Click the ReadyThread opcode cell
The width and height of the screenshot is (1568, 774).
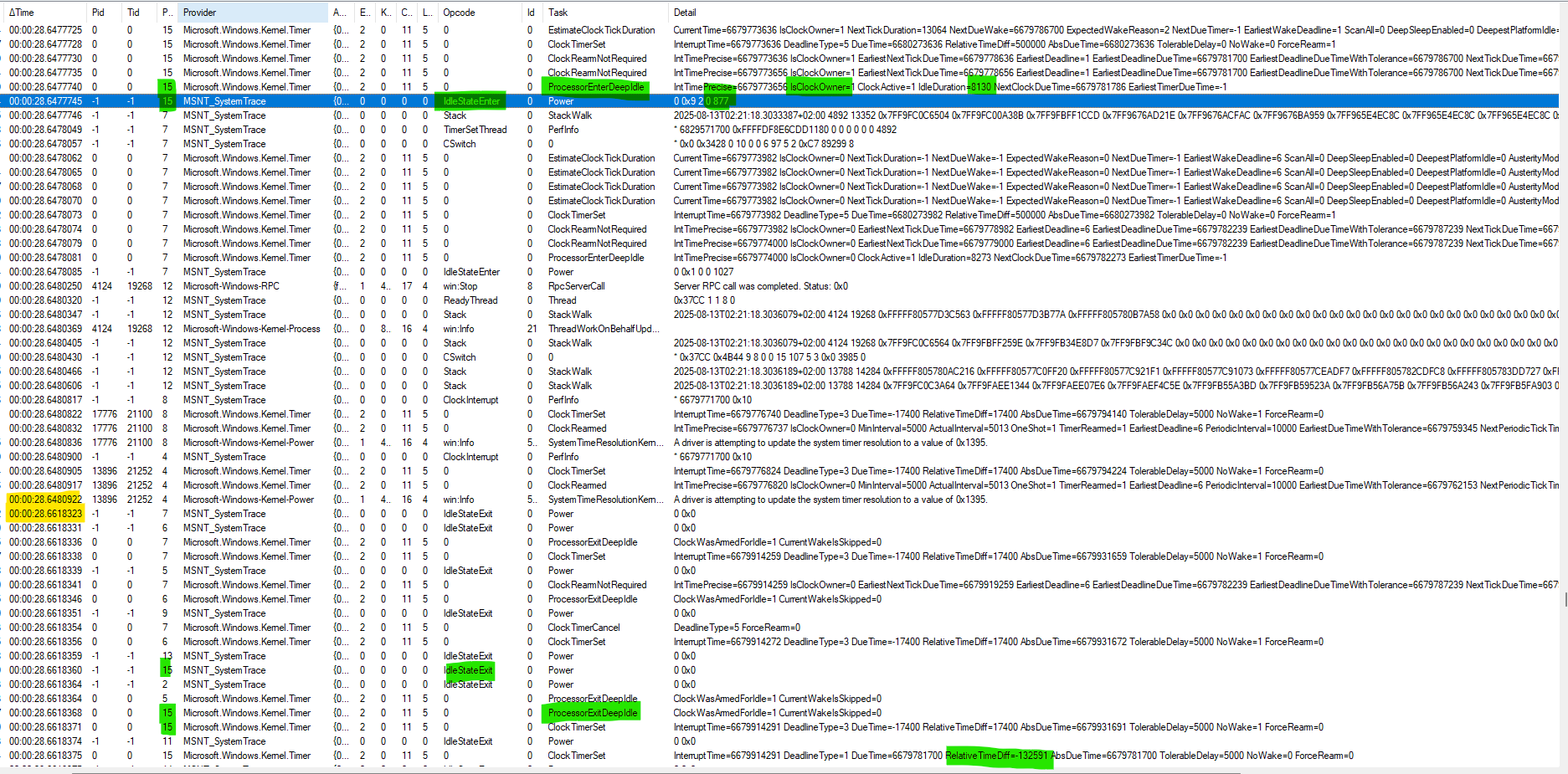(470, 300)
